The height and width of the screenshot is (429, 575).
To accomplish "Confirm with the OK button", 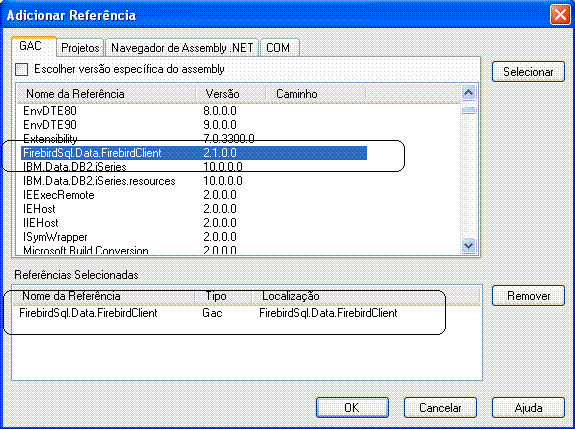I will coord(352,407).
